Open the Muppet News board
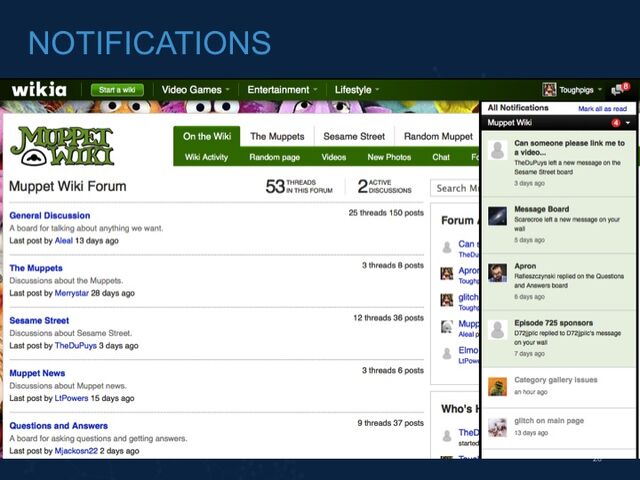 (37, 373)
